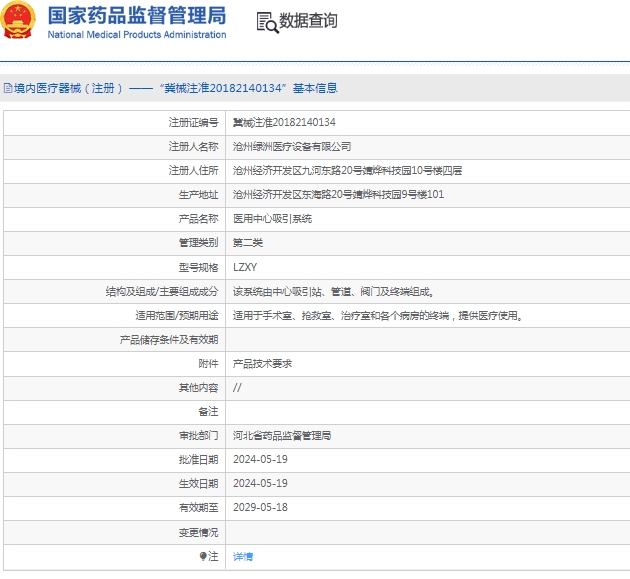The width and height of the screenshot is (630, 579).
Task: Select approval department 河北省药品监督管理局
Action: coord(282,436)
